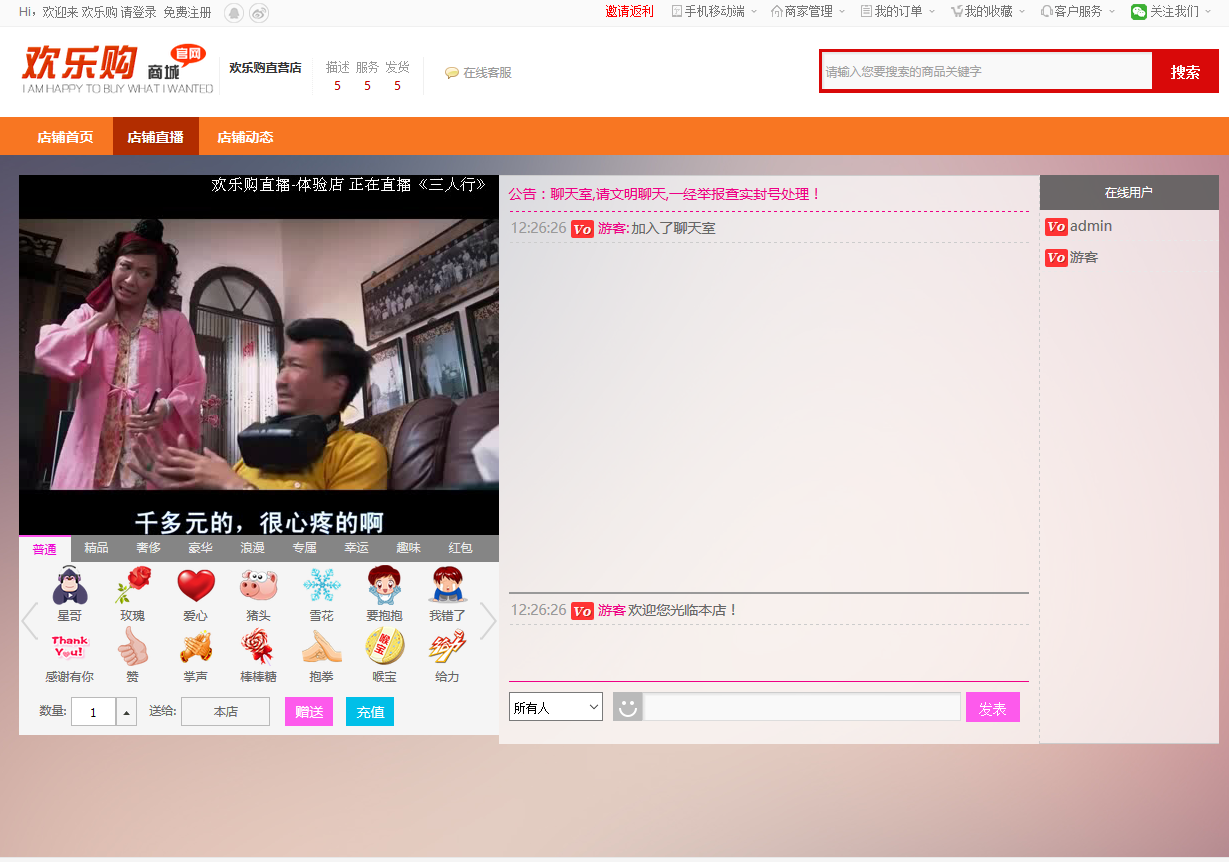The width and height of the screenshot is (1229, 862).
Task: Switch to the 普通 gift tab
Action: tap(45, 549)
